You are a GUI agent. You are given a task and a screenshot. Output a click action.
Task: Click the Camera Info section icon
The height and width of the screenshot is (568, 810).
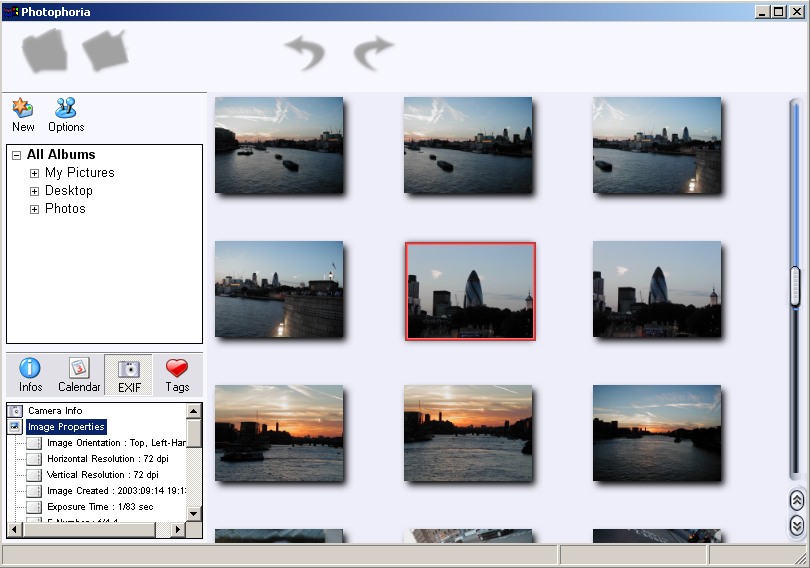[15, 411]
